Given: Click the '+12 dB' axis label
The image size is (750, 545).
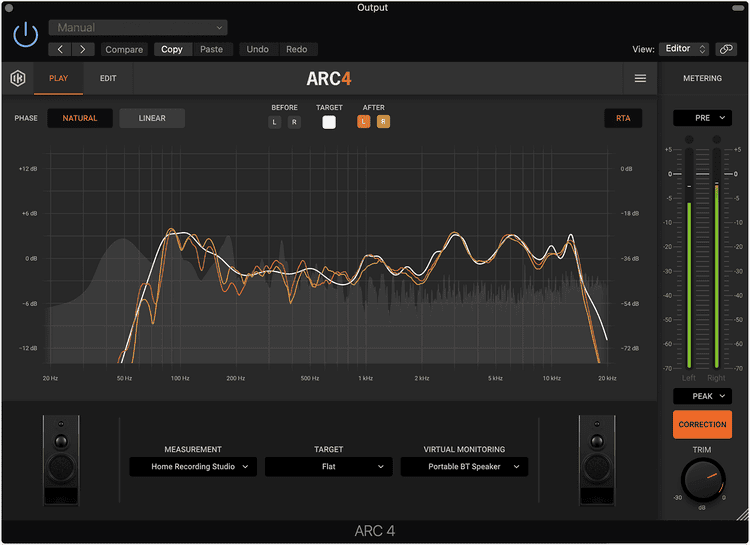Looking at the screenshot, I should tap(28, 169).
